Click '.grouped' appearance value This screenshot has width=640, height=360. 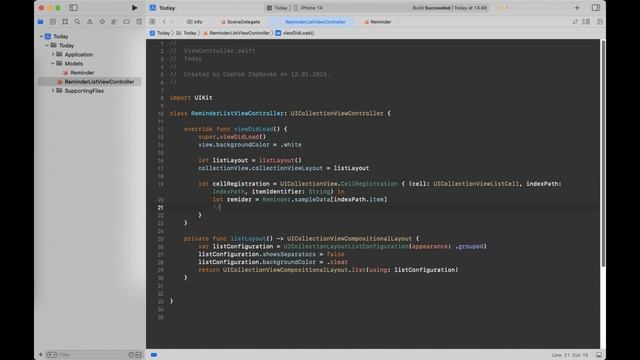tap(469, 246)
